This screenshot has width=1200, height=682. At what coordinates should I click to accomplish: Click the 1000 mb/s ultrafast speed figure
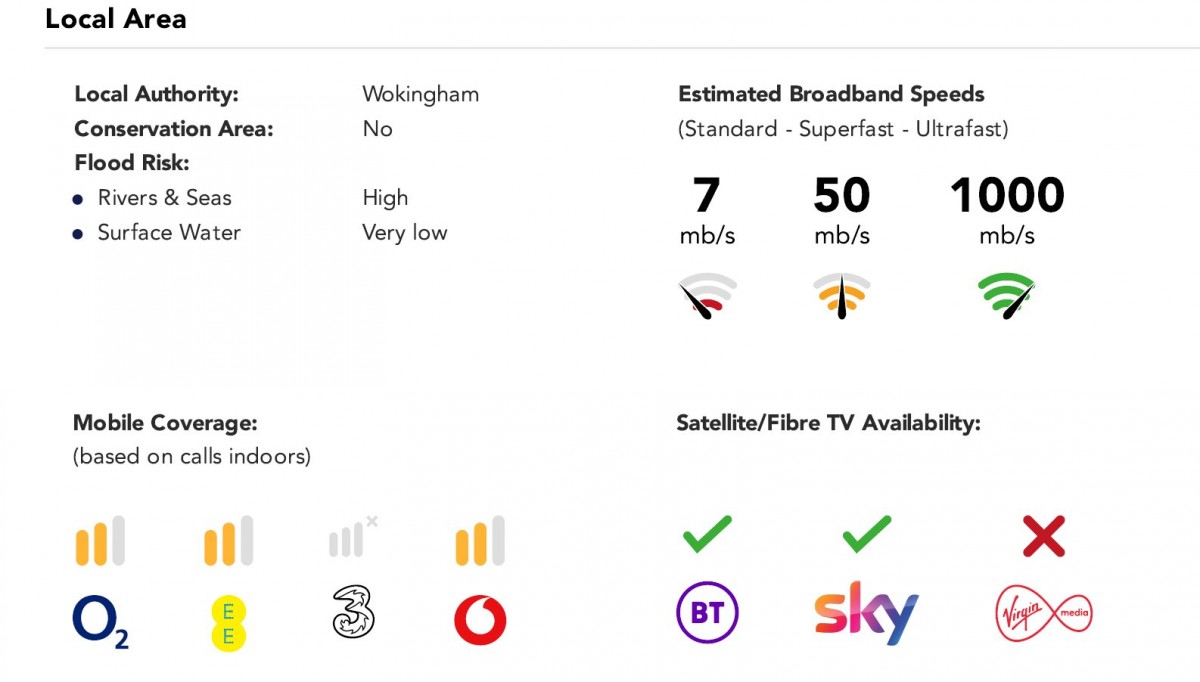[1006, 196]
